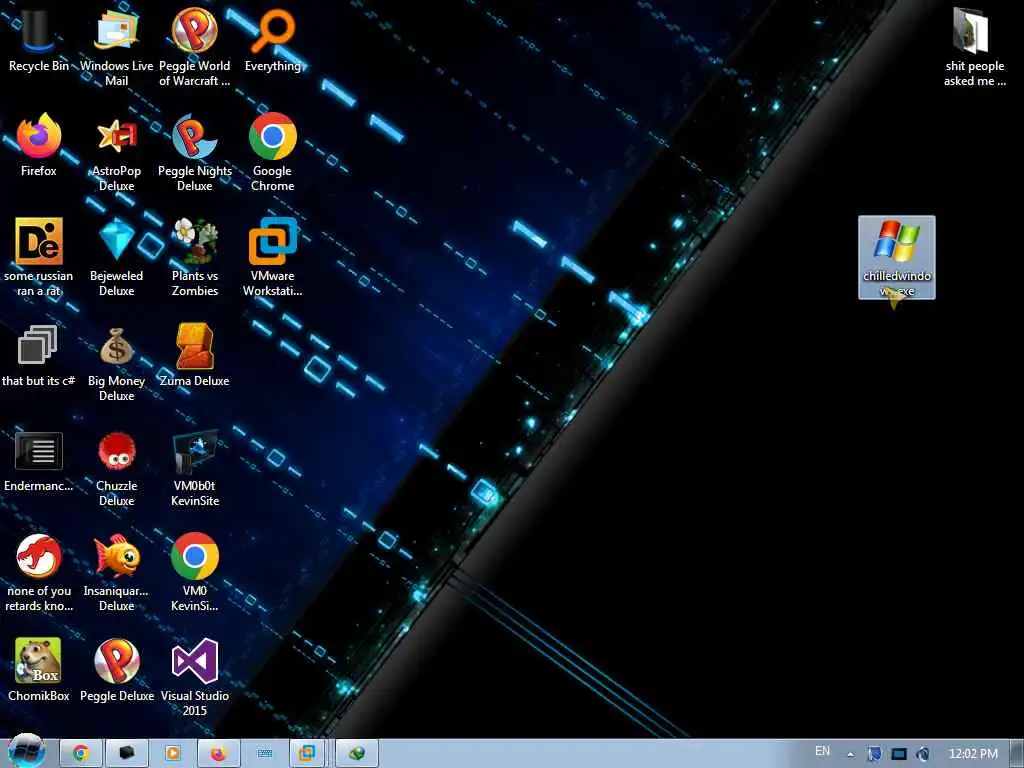Open the Recycle Bin icon

point(39,38)
